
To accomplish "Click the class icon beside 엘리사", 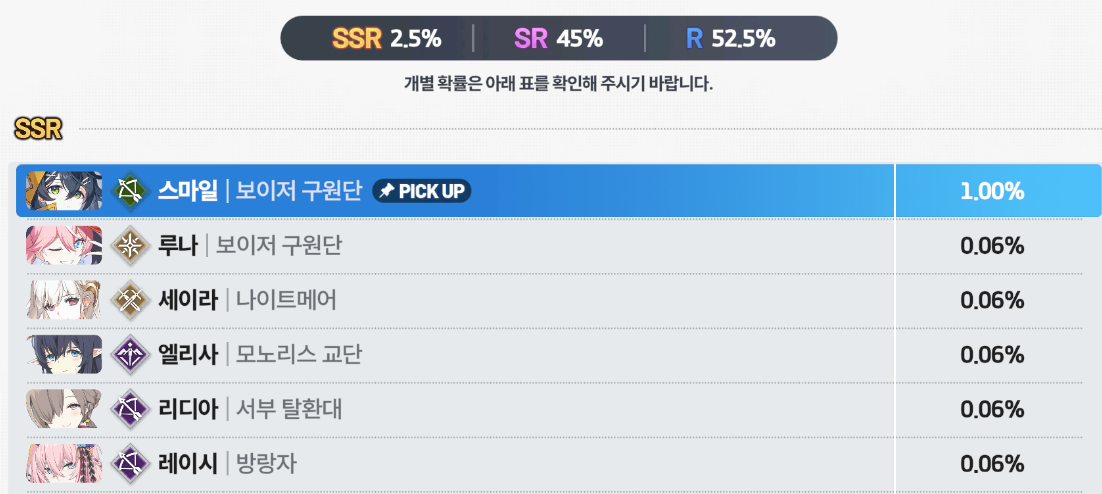I will pyautogui.click(x=129, y=354).
